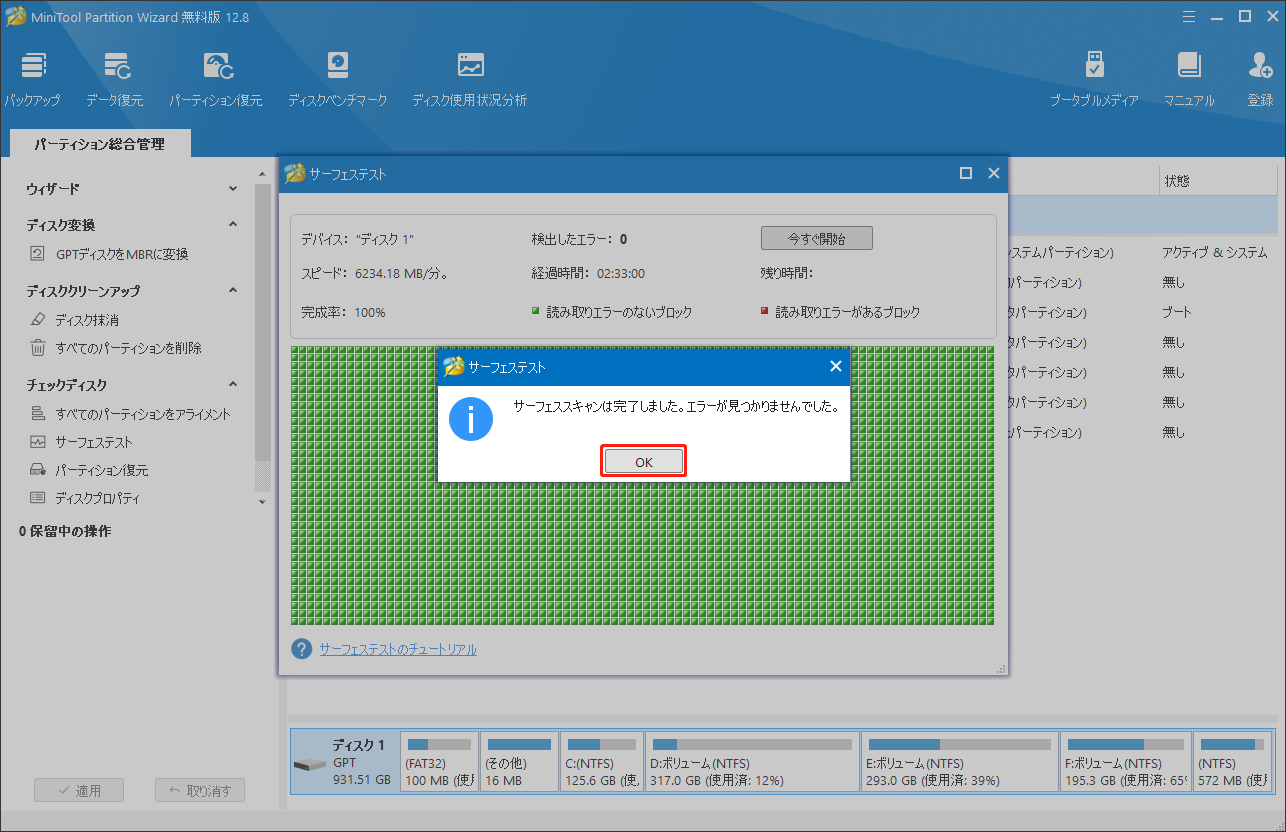
Task: Switch to パーティション総合管理 tab
Action: 99,144
